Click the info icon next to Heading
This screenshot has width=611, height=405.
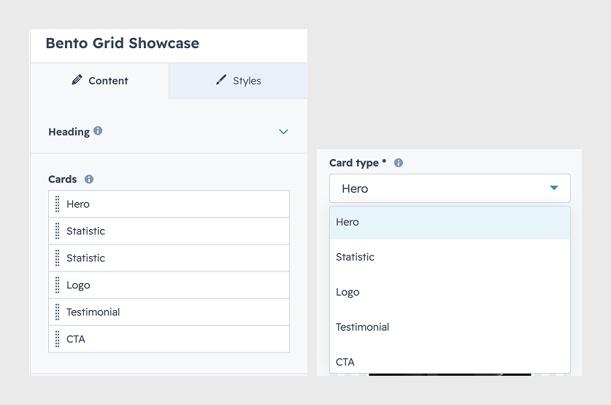tap(98, 131)
